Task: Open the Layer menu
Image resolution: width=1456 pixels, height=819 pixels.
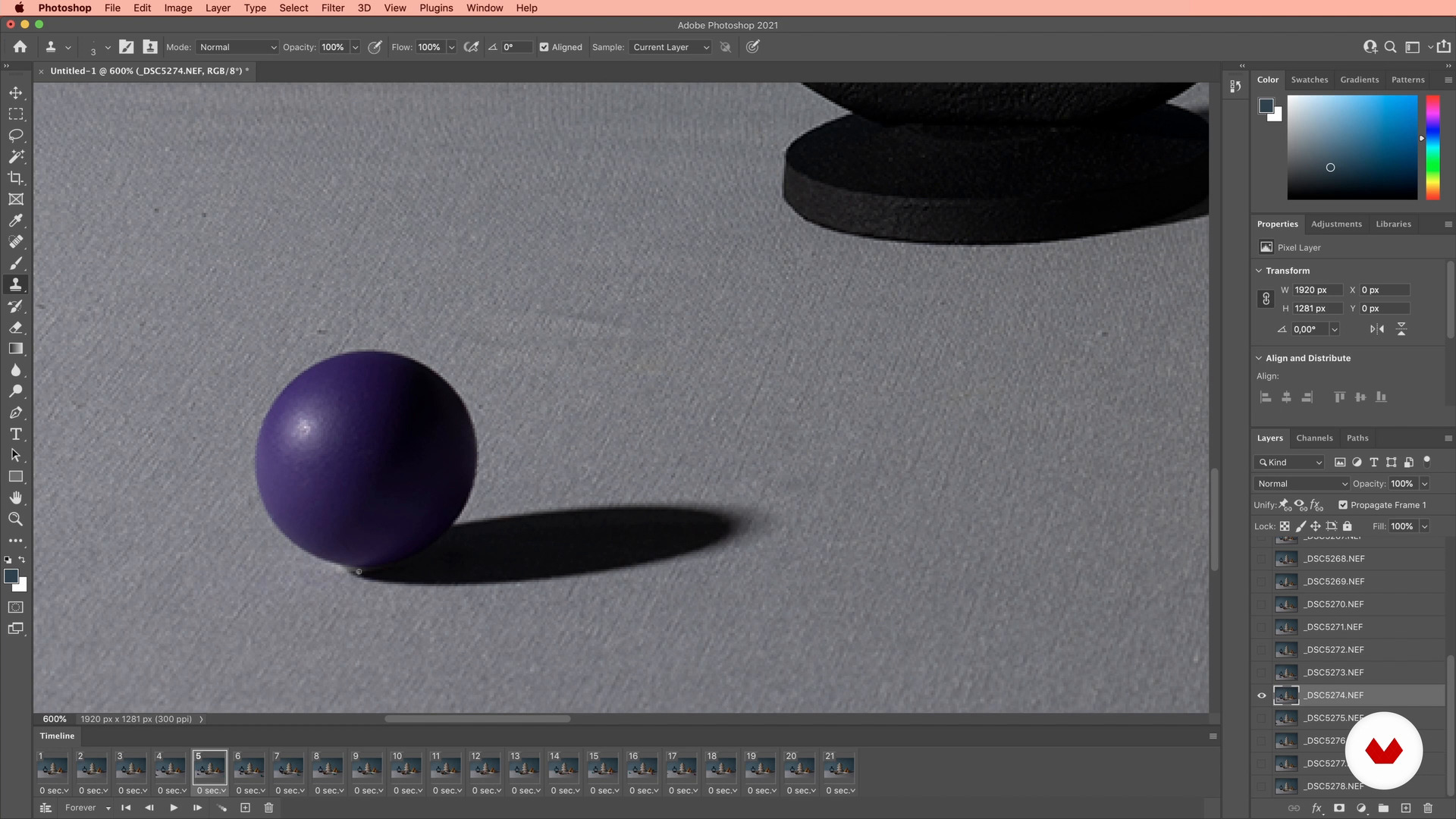Action: pos(218,8)
